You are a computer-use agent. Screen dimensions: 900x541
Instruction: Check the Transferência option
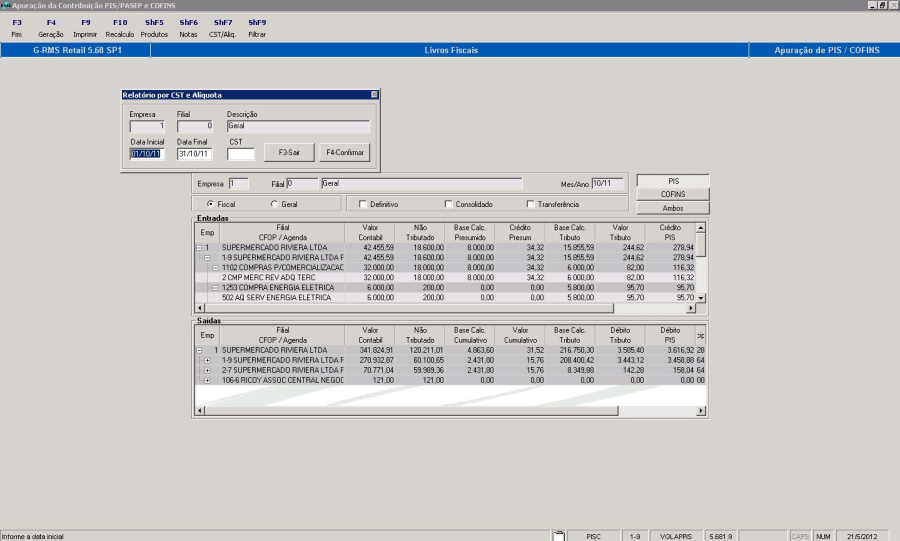530,204
